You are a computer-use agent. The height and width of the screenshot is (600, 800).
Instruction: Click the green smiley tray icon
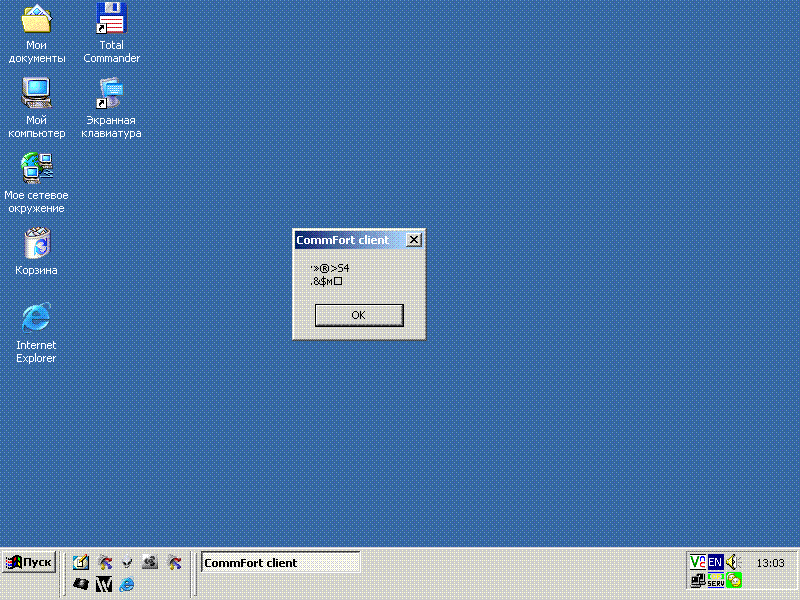[734, 580]
